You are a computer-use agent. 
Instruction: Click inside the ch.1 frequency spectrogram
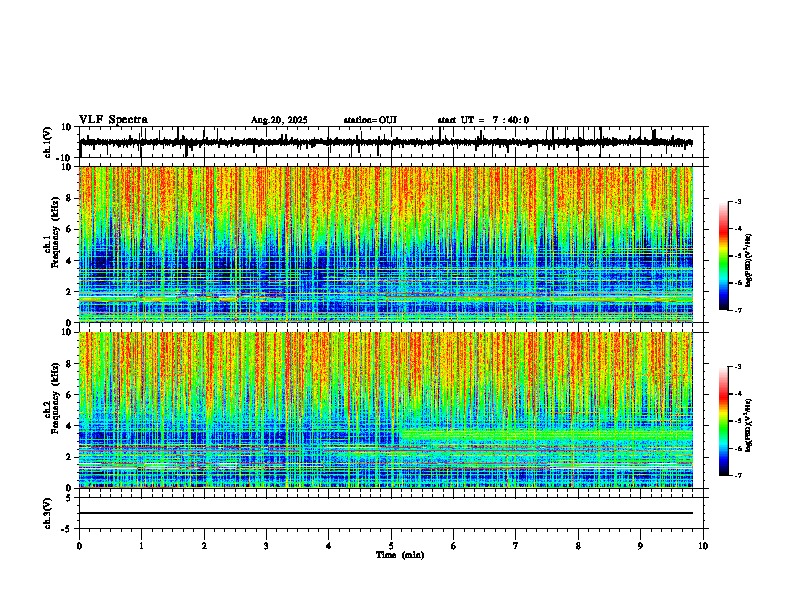pyautogui.click(x=386, y=244)
